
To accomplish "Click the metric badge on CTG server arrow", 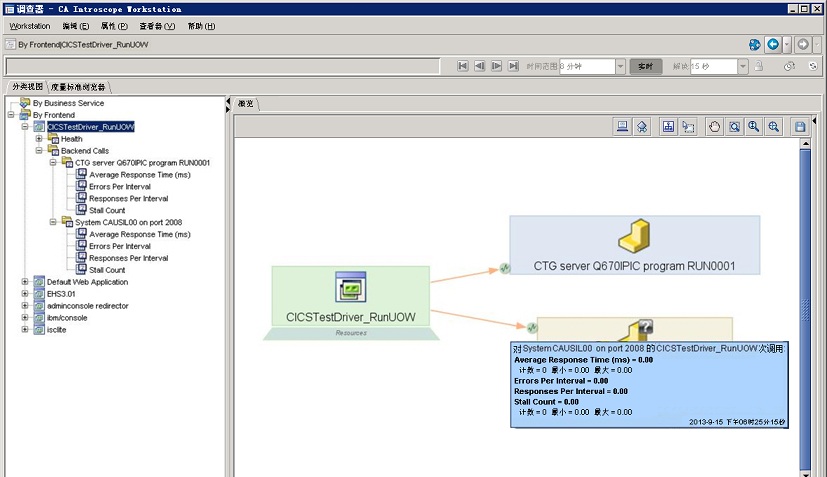I will 505,268.
